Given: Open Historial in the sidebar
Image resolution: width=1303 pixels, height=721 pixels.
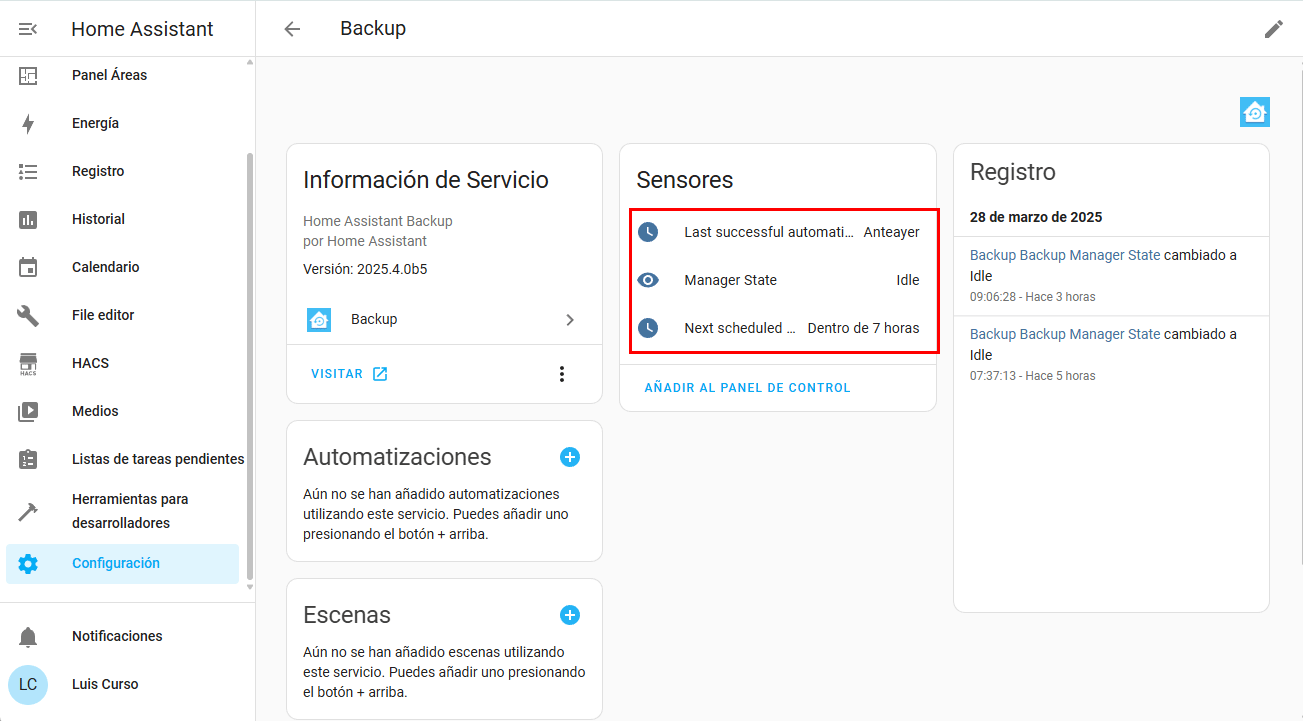Looking at the screenshot, I should pos(122,219).
